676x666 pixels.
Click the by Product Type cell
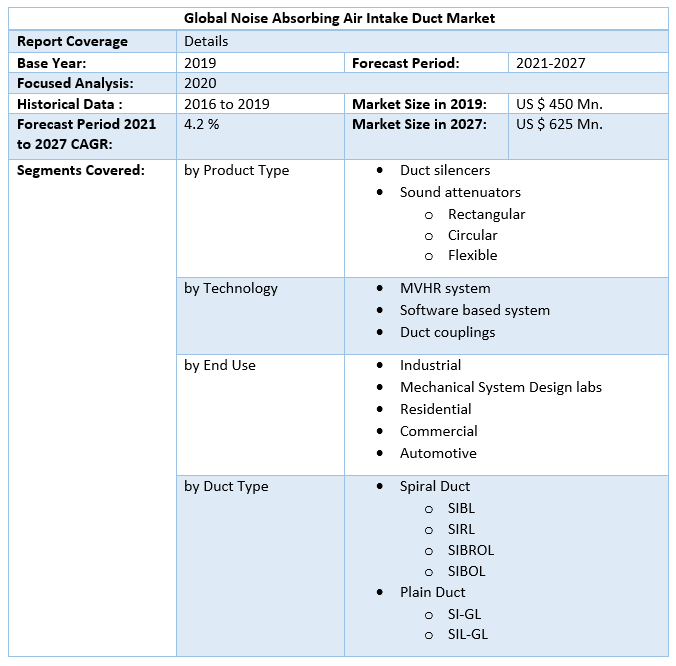click(236, 170)
